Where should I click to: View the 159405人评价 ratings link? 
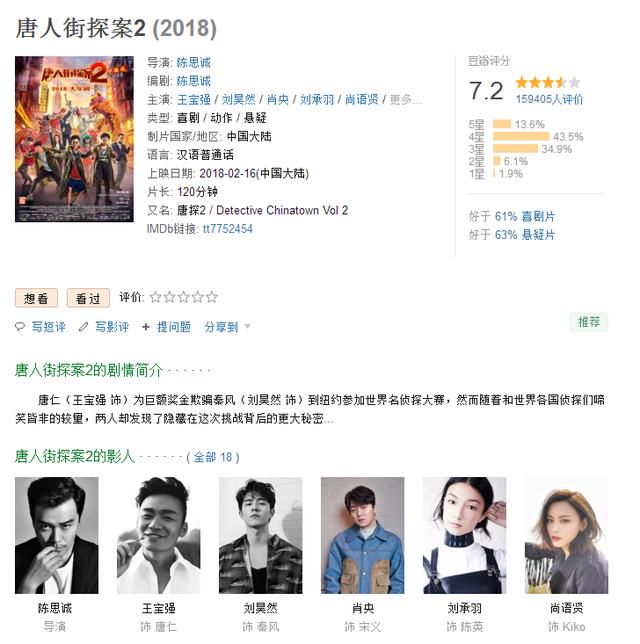click(549, 99)
